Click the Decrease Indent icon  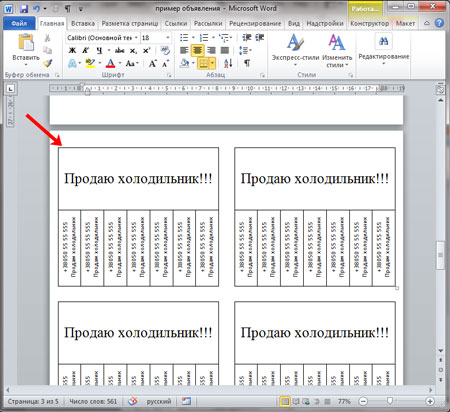247,38
